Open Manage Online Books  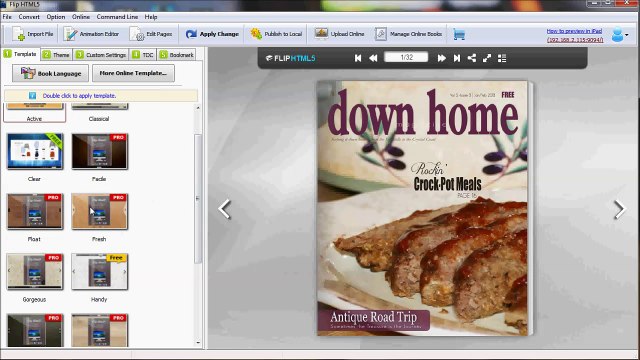tap(408, 34)
